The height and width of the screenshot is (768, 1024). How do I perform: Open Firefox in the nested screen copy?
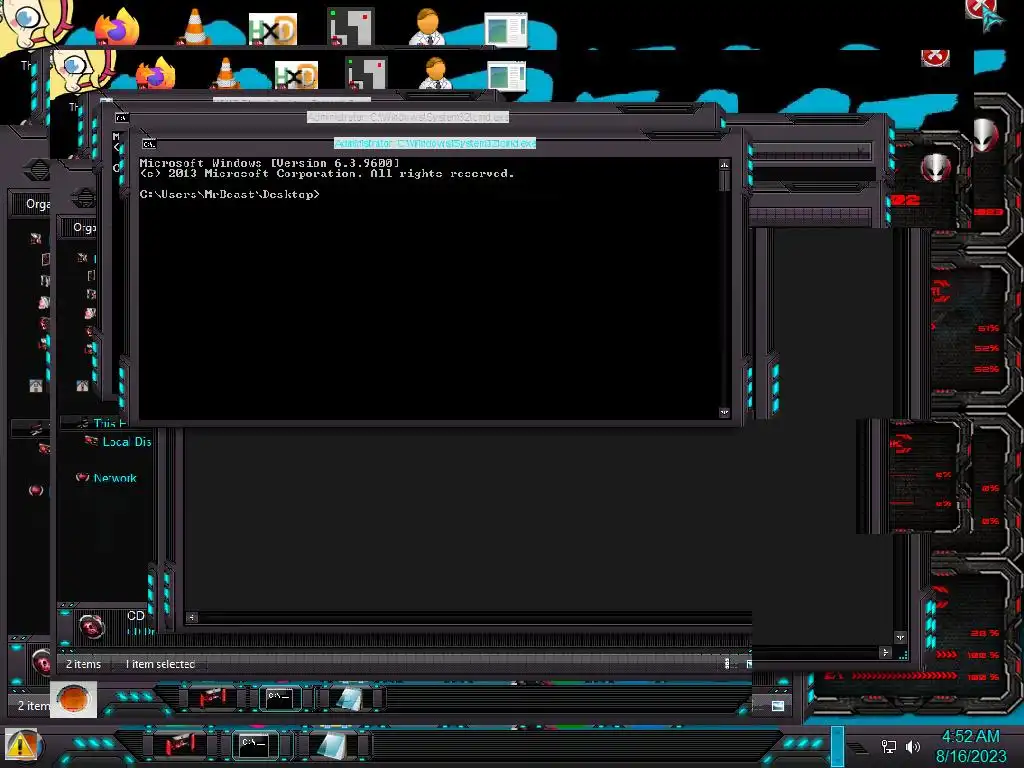tap(155, 73)
